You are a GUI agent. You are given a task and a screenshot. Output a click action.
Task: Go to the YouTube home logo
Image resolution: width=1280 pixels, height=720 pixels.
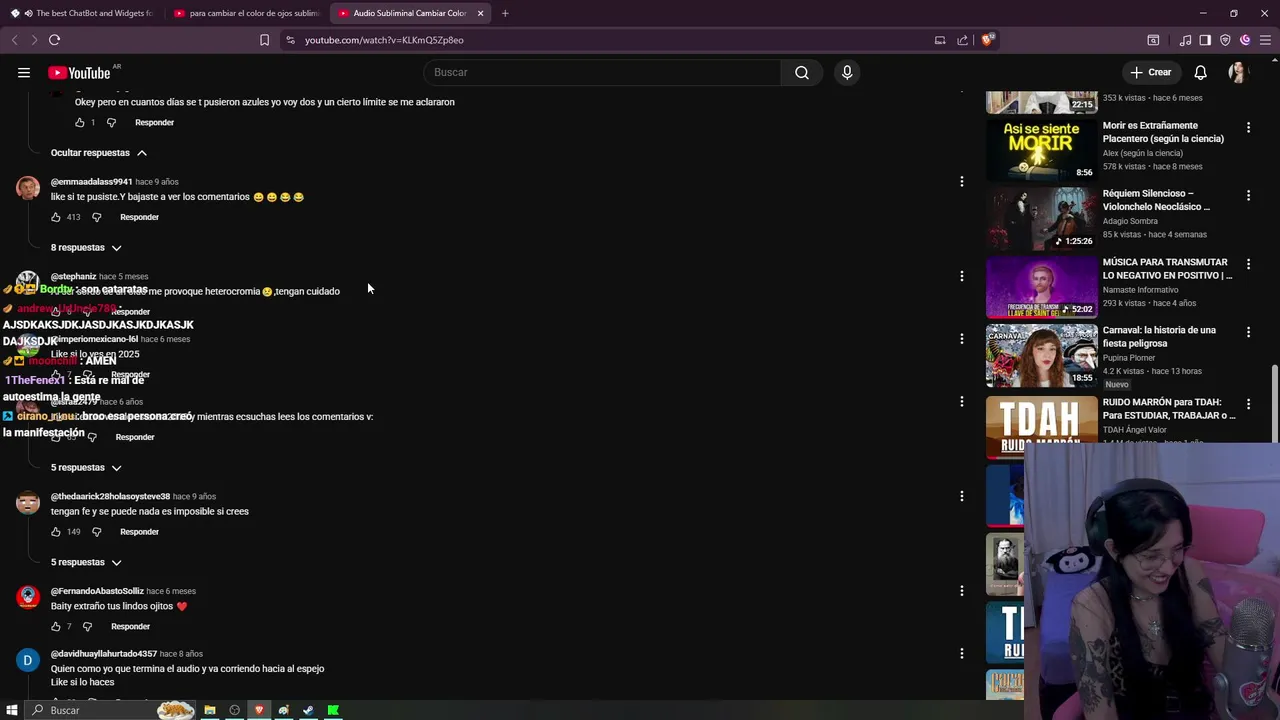pyautogui.click(x=80, y=72)
